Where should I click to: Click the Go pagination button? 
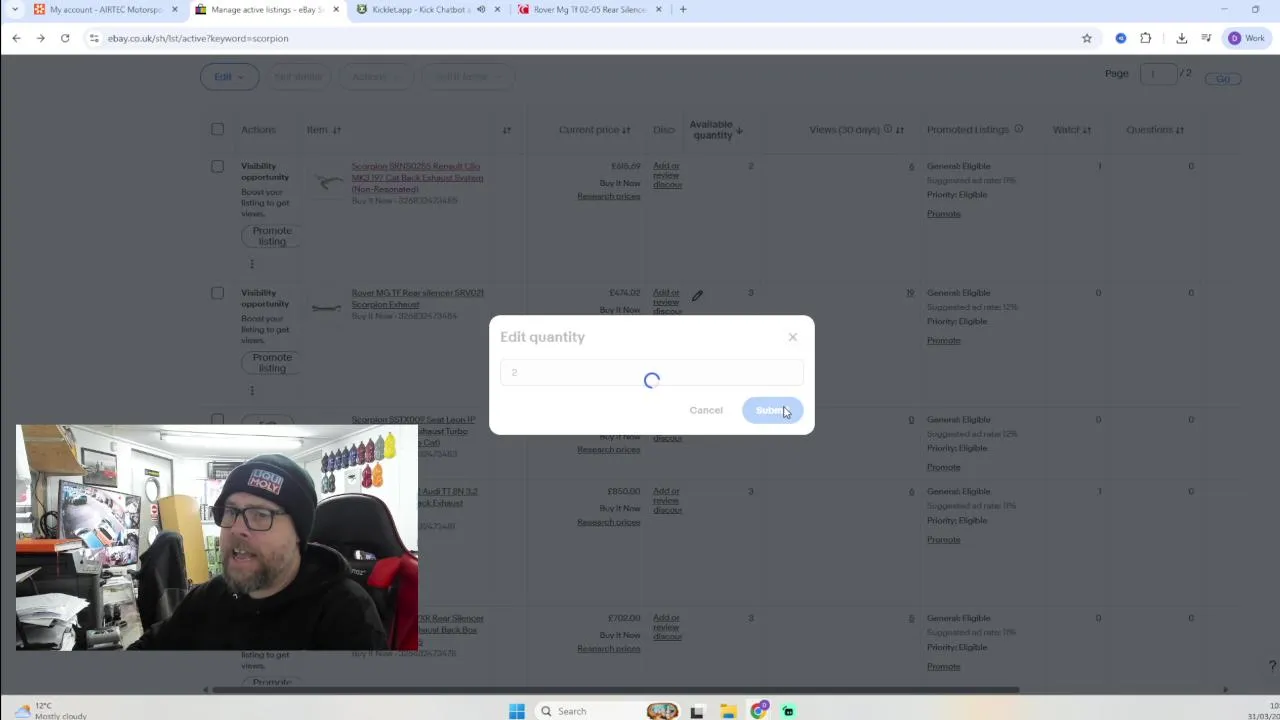click(x=1222, y=79)
